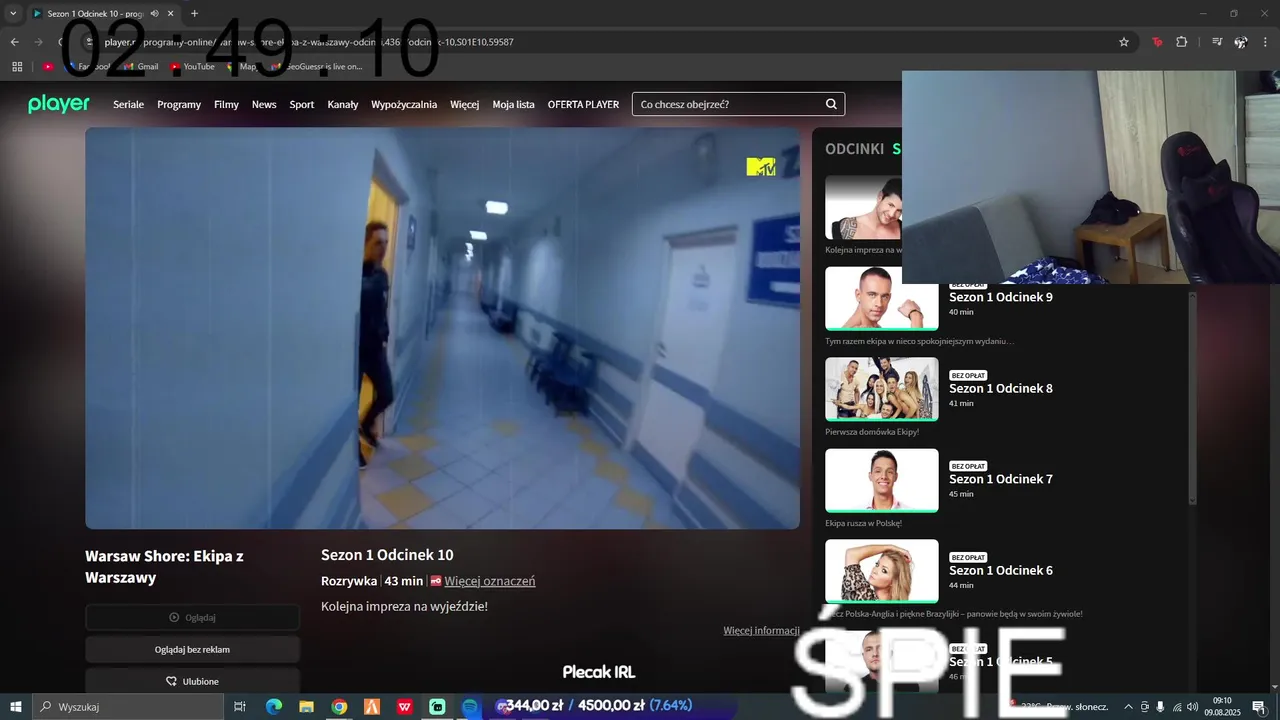
Task: Open the Więcej oznaczeń link
Action: [490, 581]
